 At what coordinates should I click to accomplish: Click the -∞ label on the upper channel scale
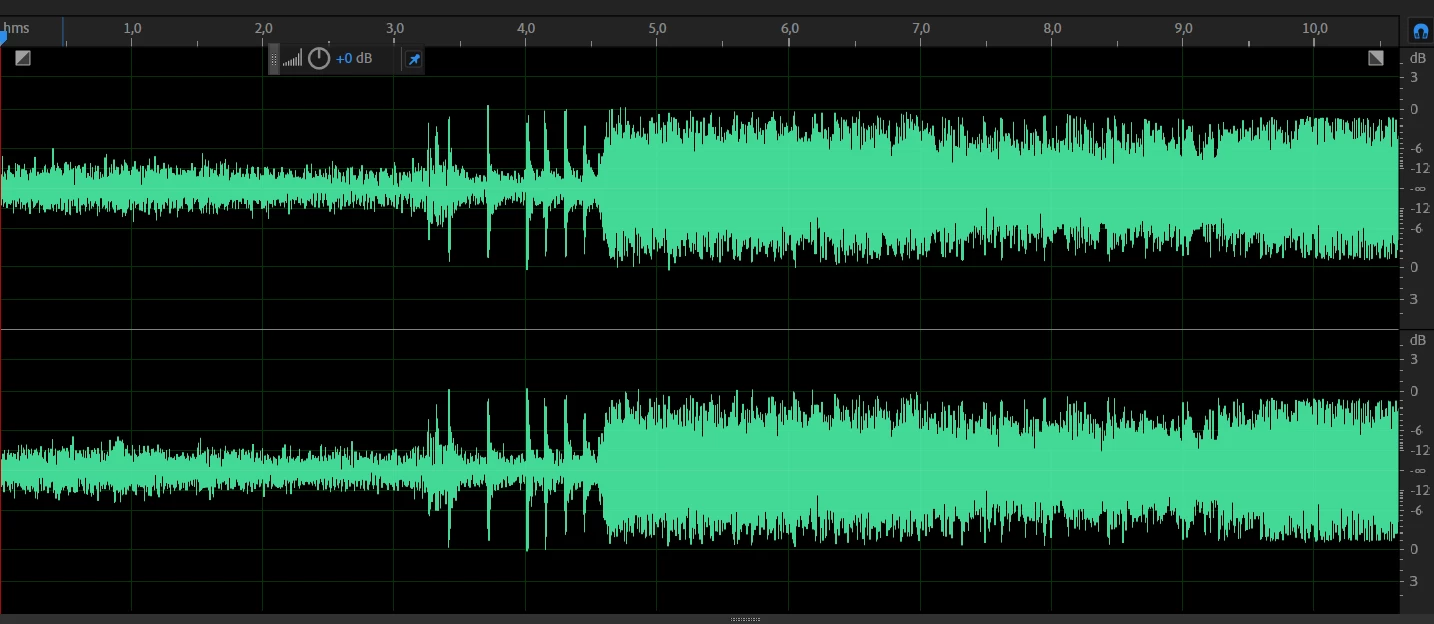[1417, 188]
